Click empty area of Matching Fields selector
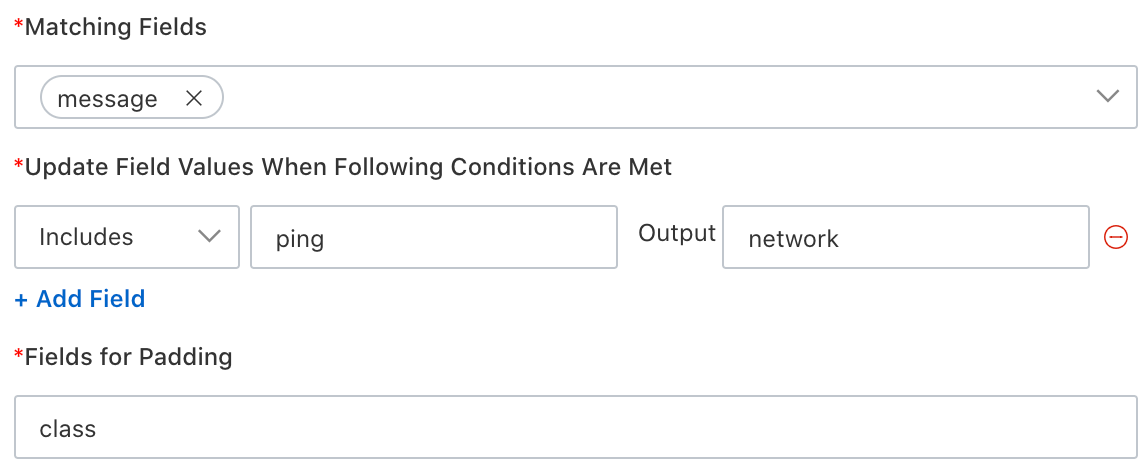 pos(650,97)
